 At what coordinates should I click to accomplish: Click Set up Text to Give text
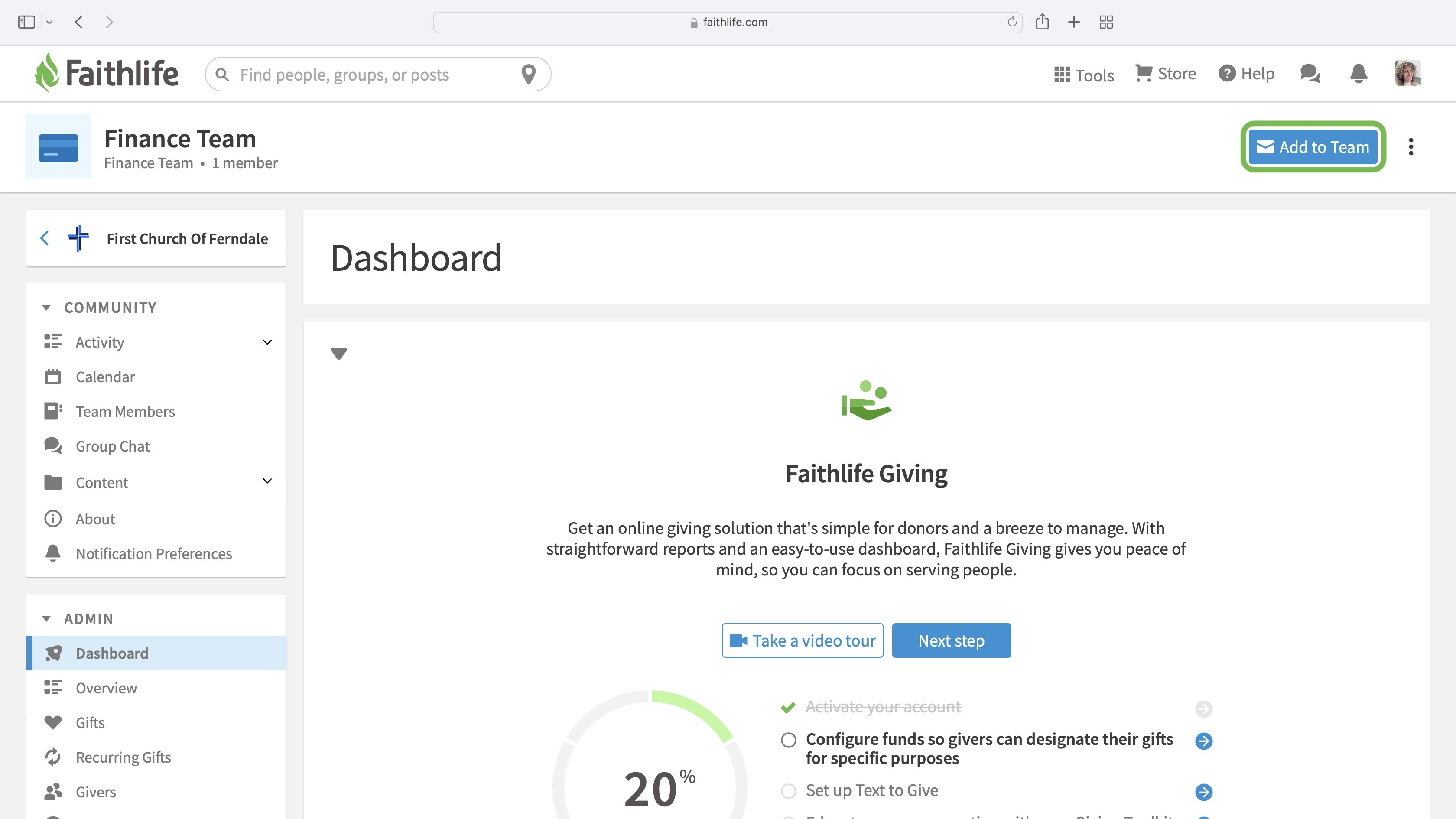(x=871, y=790)
